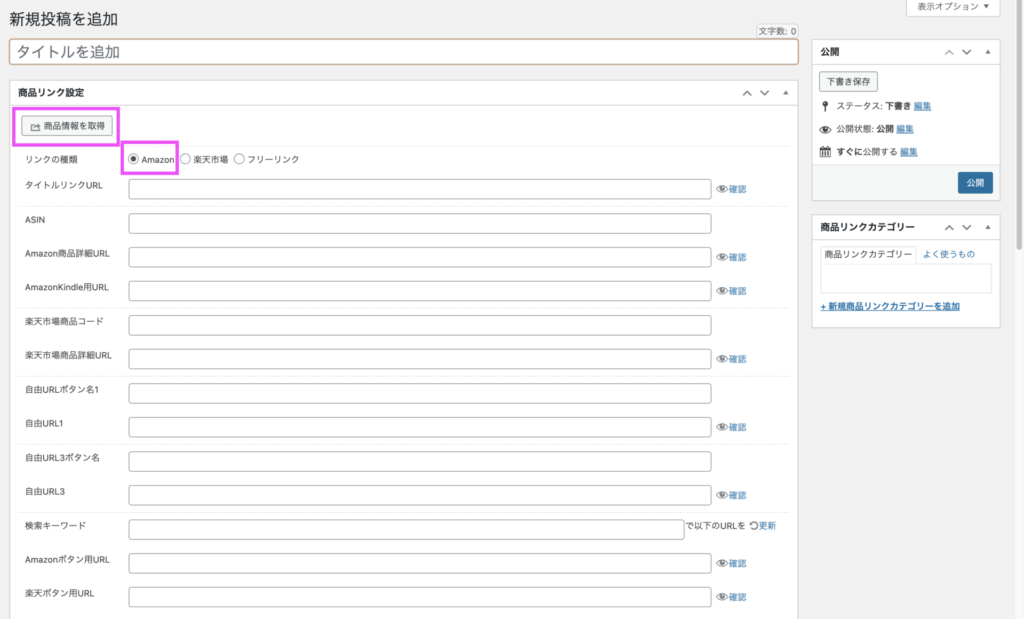Click the eye icon beside AmazonKindle用URL

point(722,291)
